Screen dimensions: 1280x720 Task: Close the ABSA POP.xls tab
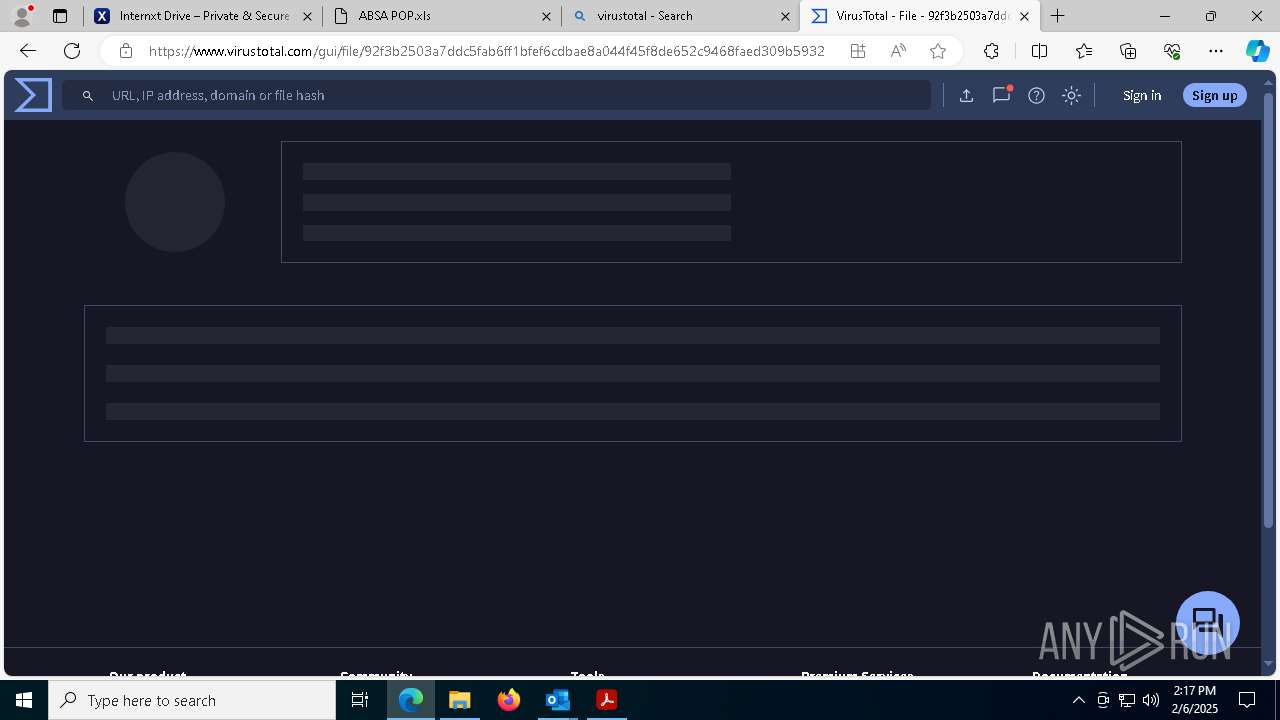546,16
